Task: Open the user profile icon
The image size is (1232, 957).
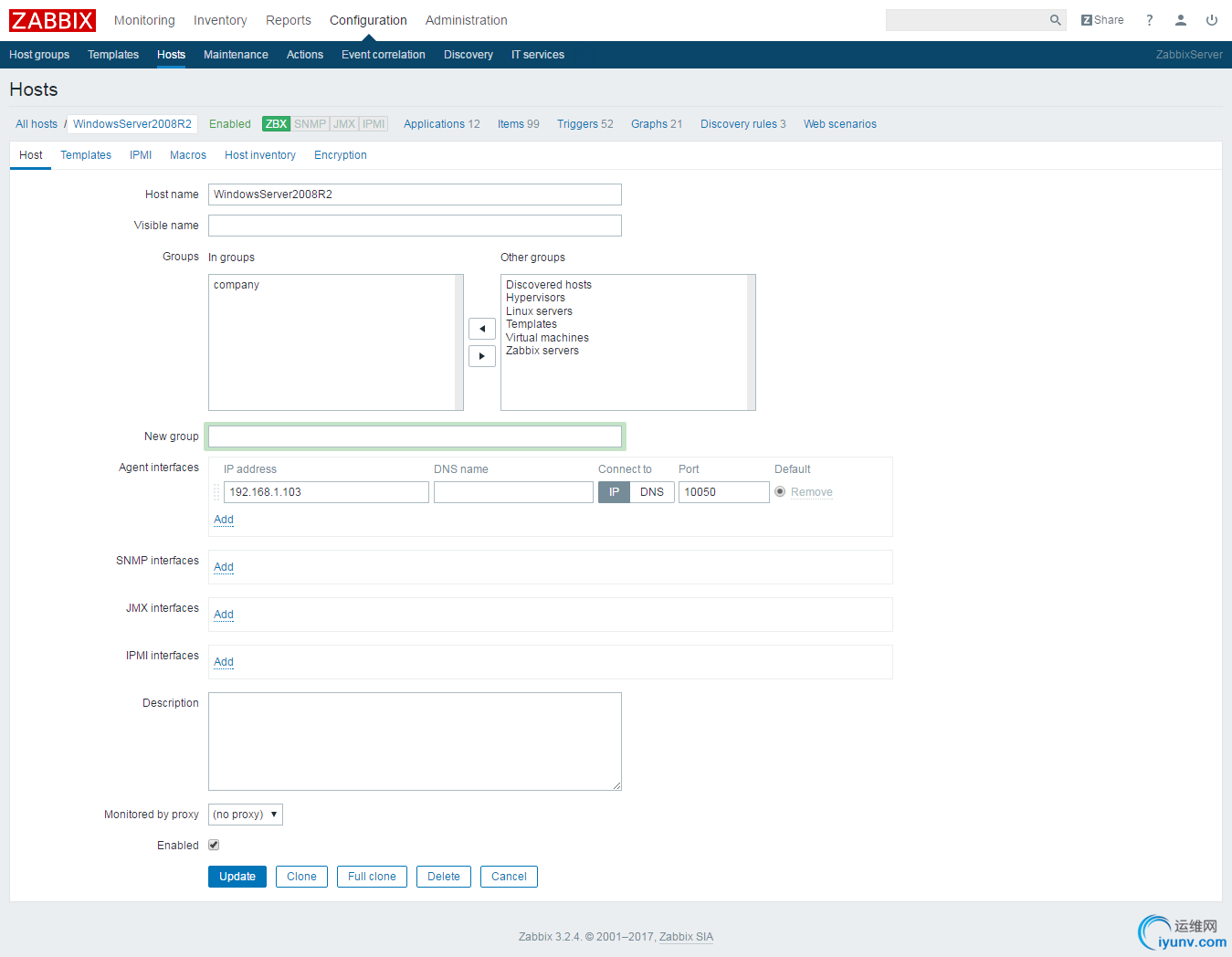Action: [x=1181, y=20]
